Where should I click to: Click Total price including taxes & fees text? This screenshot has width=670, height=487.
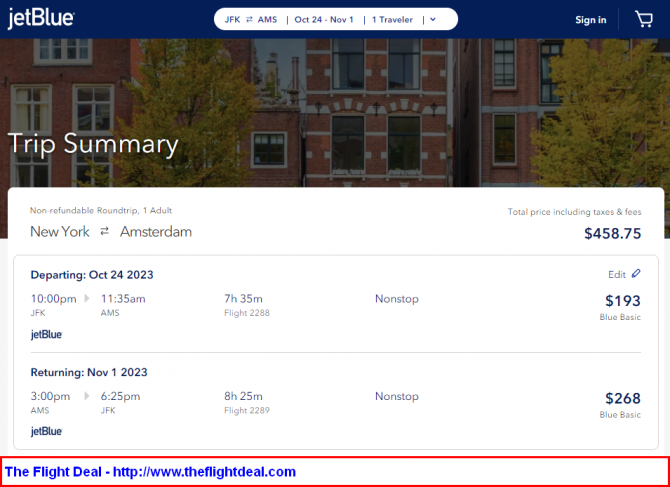click(x=574, y=212)
